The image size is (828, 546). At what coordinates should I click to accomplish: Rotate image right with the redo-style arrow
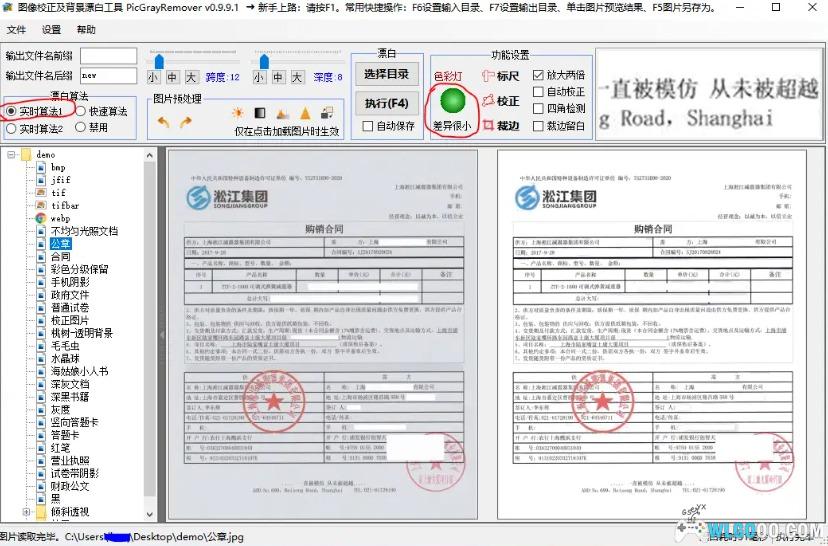coord(185,122)
